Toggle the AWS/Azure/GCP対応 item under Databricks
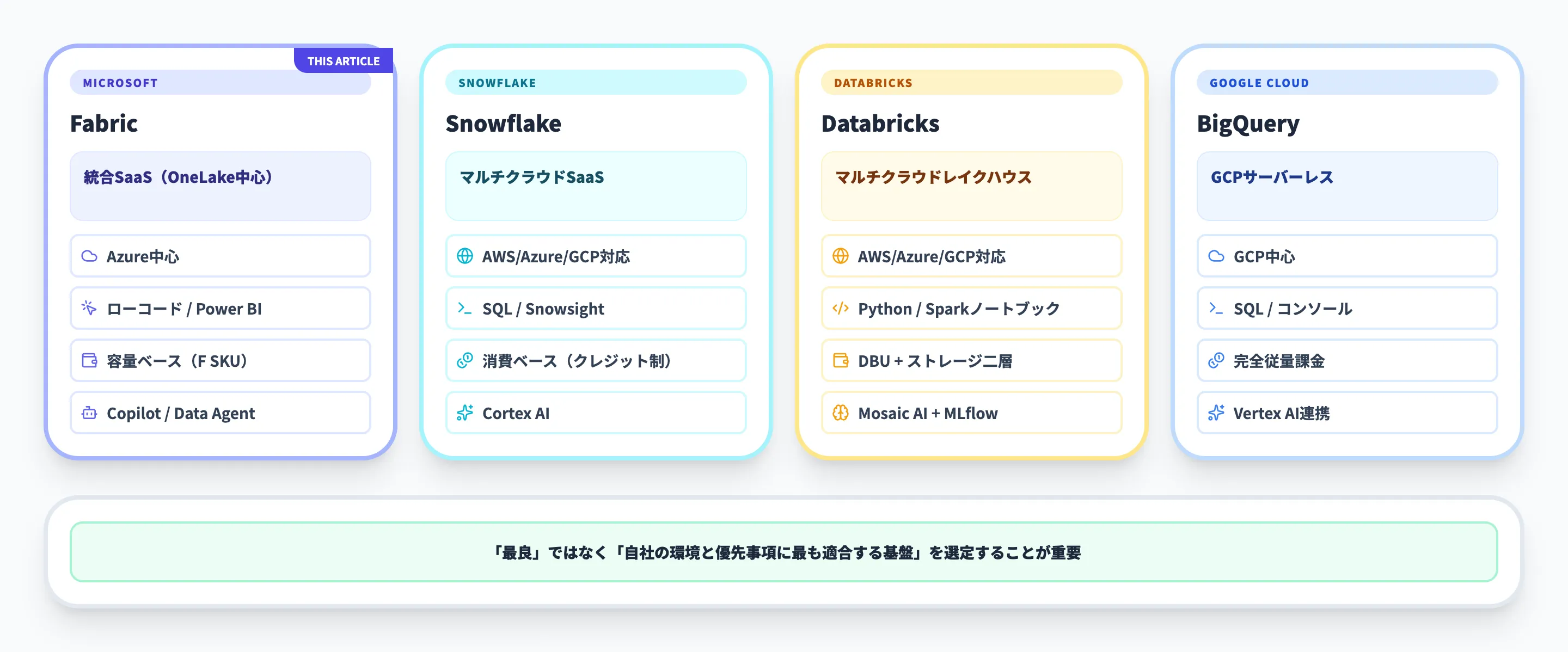This screenshot has width=1568, height=652. tap(970, 256)
